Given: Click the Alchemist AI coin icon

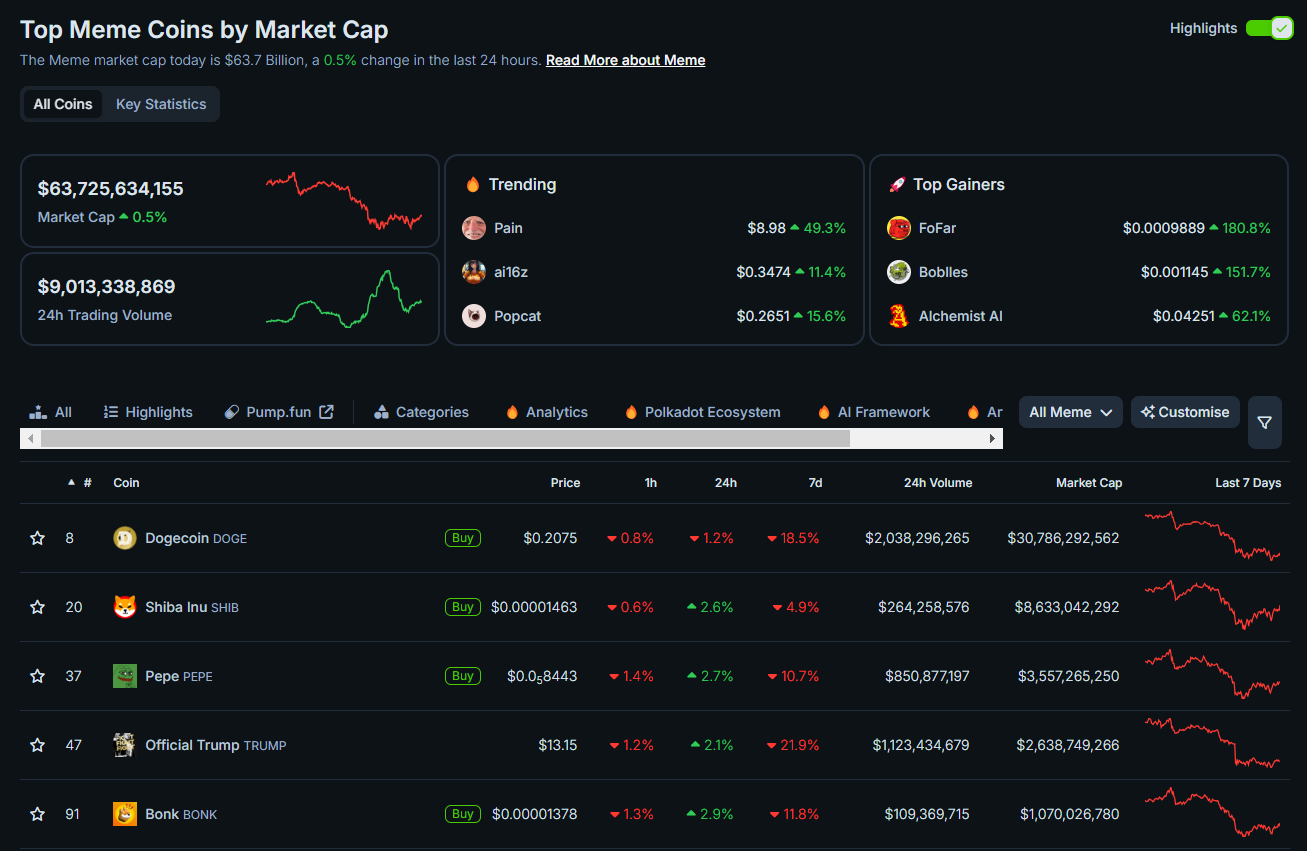Looking at the screenshot, I should pos(899,316).
